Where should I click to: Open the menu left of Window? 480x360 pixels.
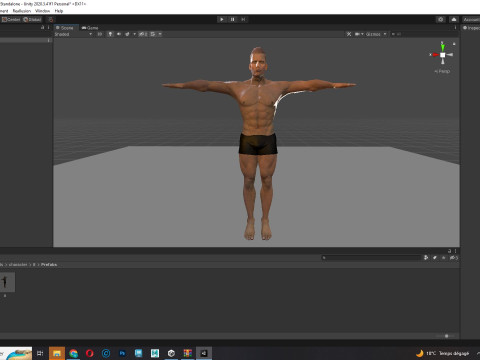point(22,11)
